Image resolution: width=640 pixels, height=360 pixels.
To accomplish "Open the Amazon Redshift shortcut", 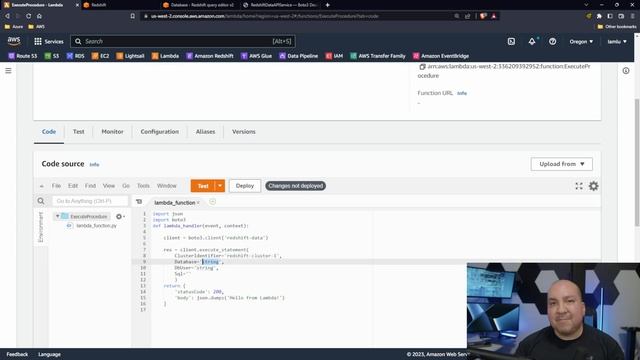I will pos(210,56).
